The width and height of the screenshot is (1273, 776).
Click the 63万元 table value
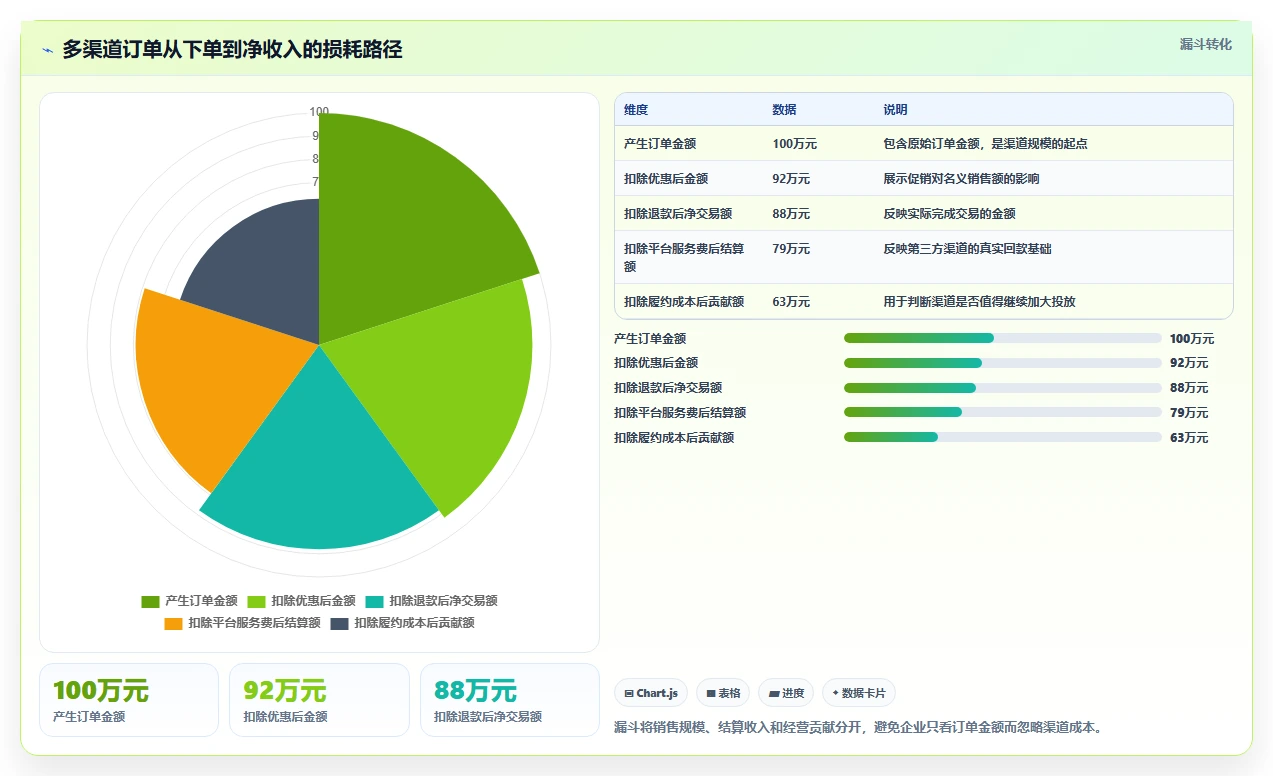791,302
